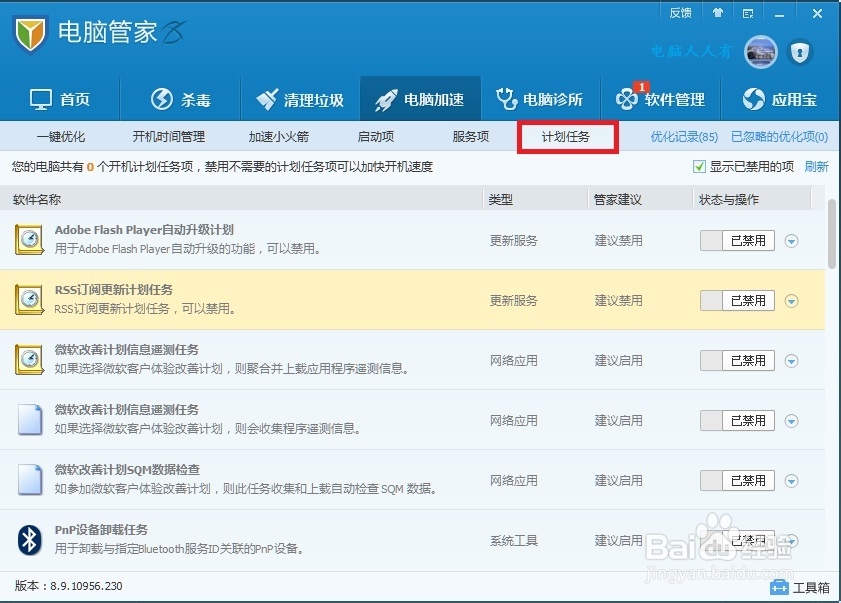Expand details arrow on RSS订阅更新计划任务 row
Screen dimensions: 841x603
click(x=790, y=300)
